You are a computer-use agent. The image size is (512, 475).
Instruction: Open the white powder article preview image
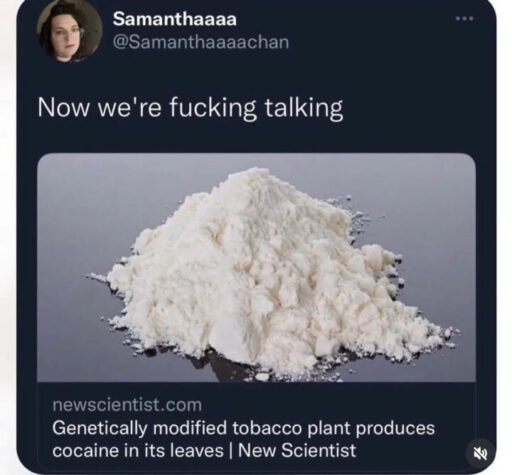(256, 268)
